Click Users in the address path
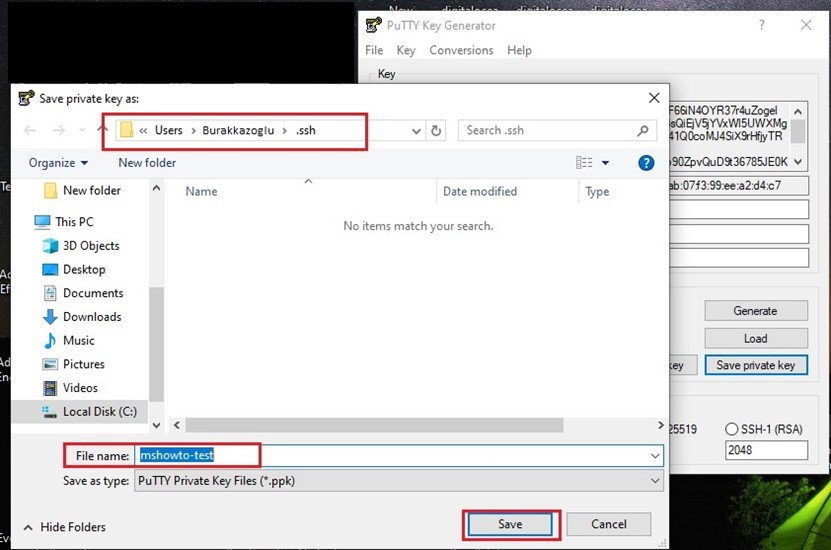 [169, 130]
